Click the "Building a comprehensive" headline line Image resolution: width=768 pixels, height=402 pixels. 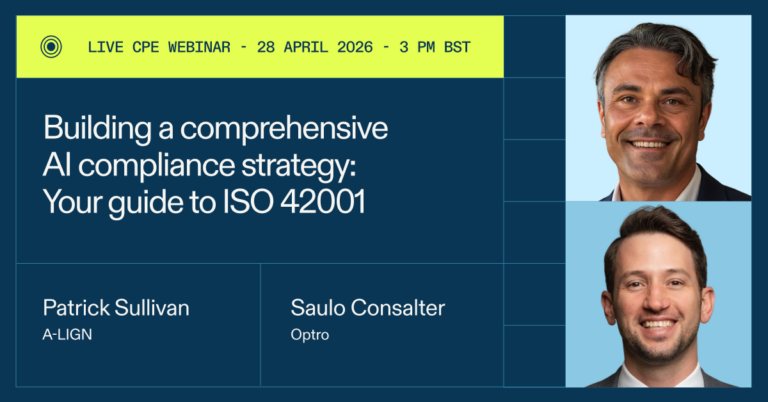(x=215, y=129)
